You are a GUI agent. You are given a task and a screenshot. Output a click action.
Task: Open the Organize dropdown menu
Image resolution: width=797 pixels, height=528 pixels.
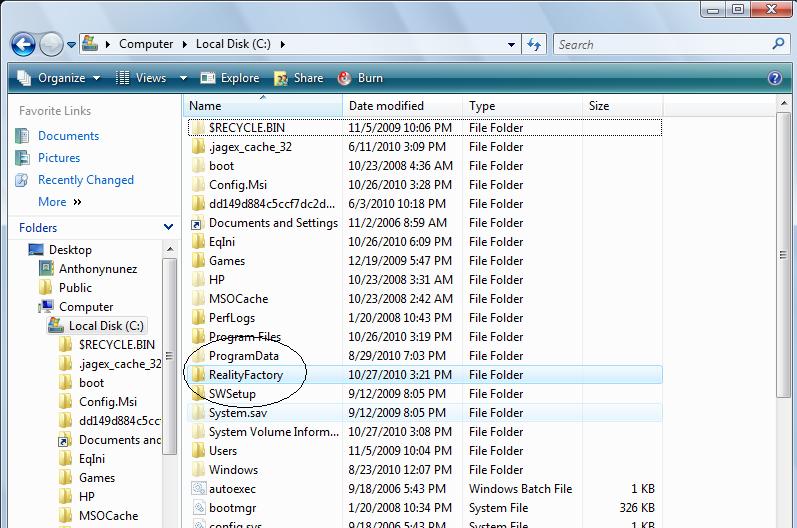tap(59, 78)
